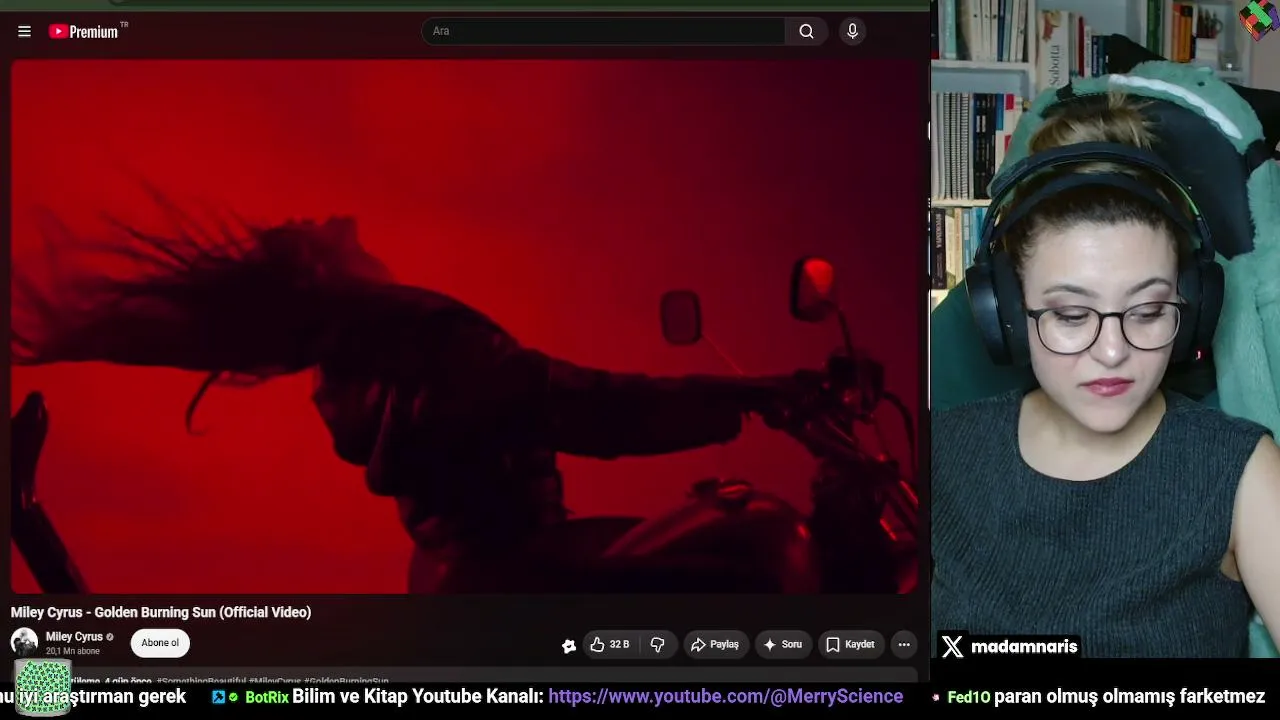Dislike the Golden Burning Sun video
The width and height of the screenshot is (1280, 720).
[657, 645]
